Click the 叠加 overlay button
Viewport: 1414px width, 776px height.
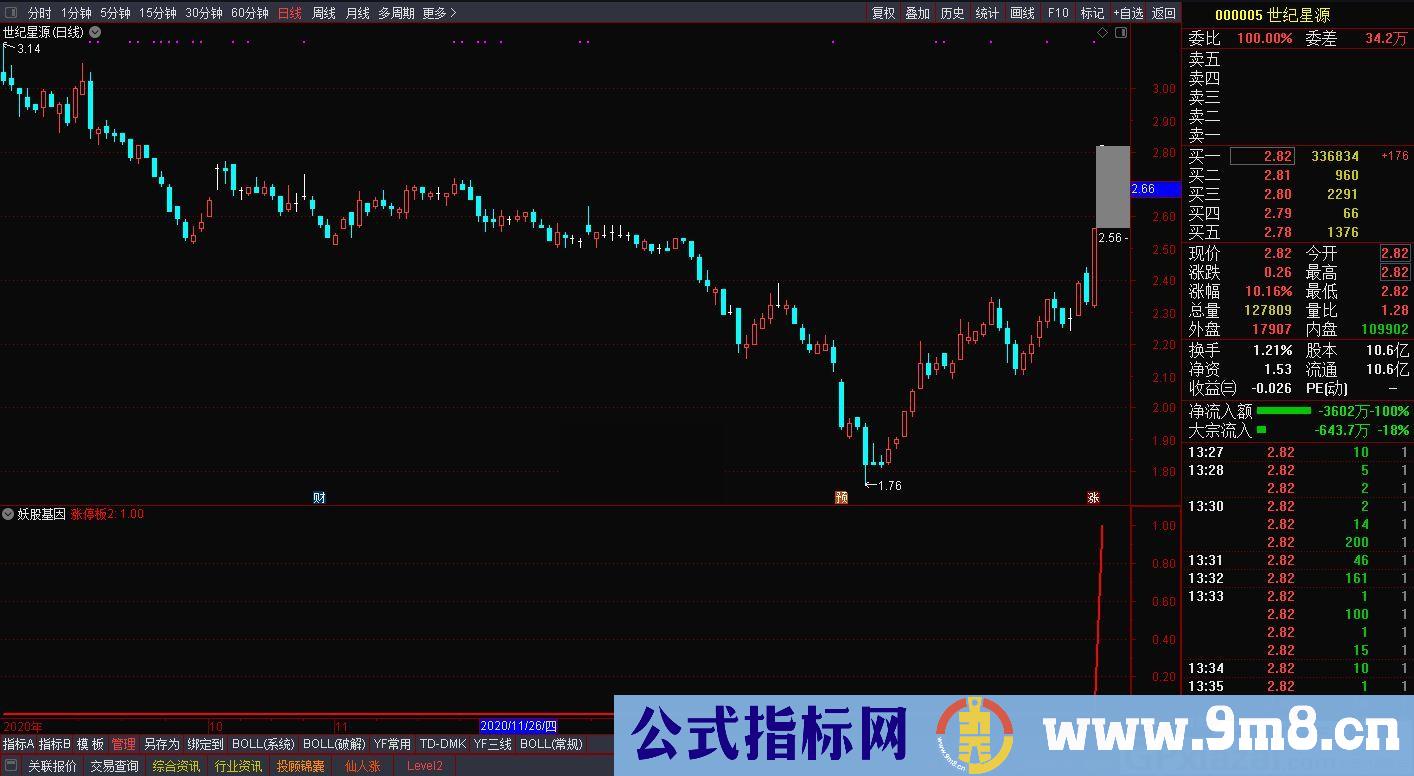[x=918, y=13]
